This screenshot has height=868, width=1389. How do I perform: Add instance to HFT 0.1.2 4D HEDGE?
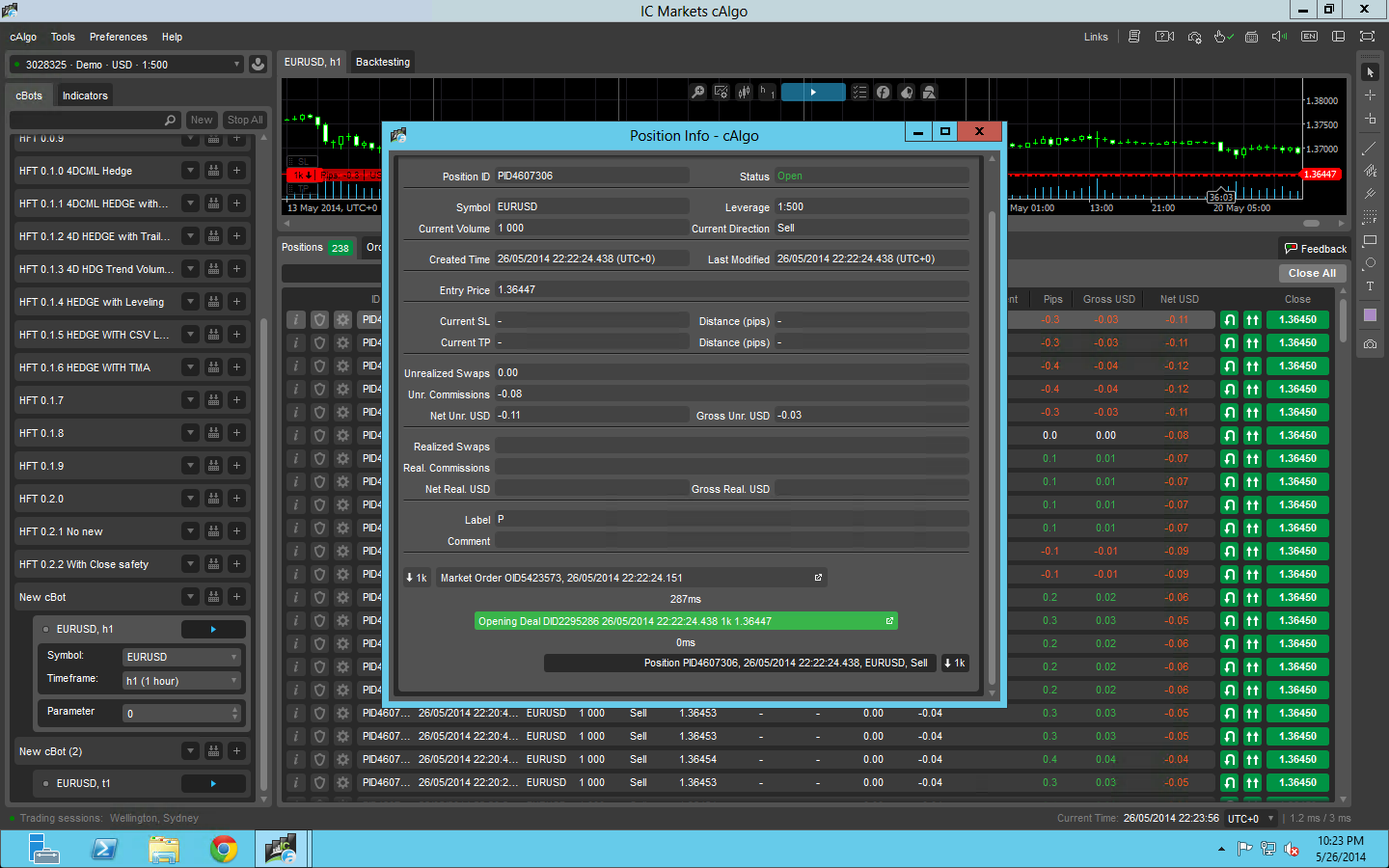pyautogui.click(x=236, y=236)
